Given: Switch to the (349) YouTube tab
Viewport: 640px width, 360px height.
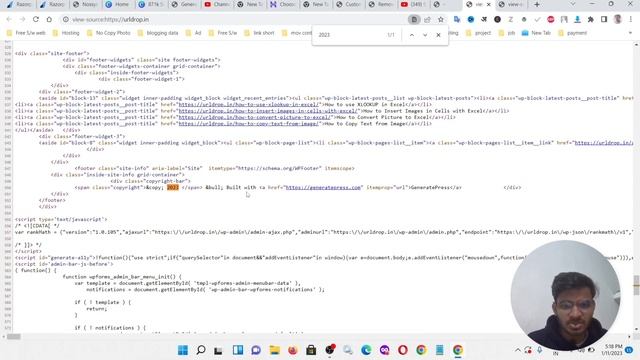Looking at the screenshot, I should pos(413,4).
